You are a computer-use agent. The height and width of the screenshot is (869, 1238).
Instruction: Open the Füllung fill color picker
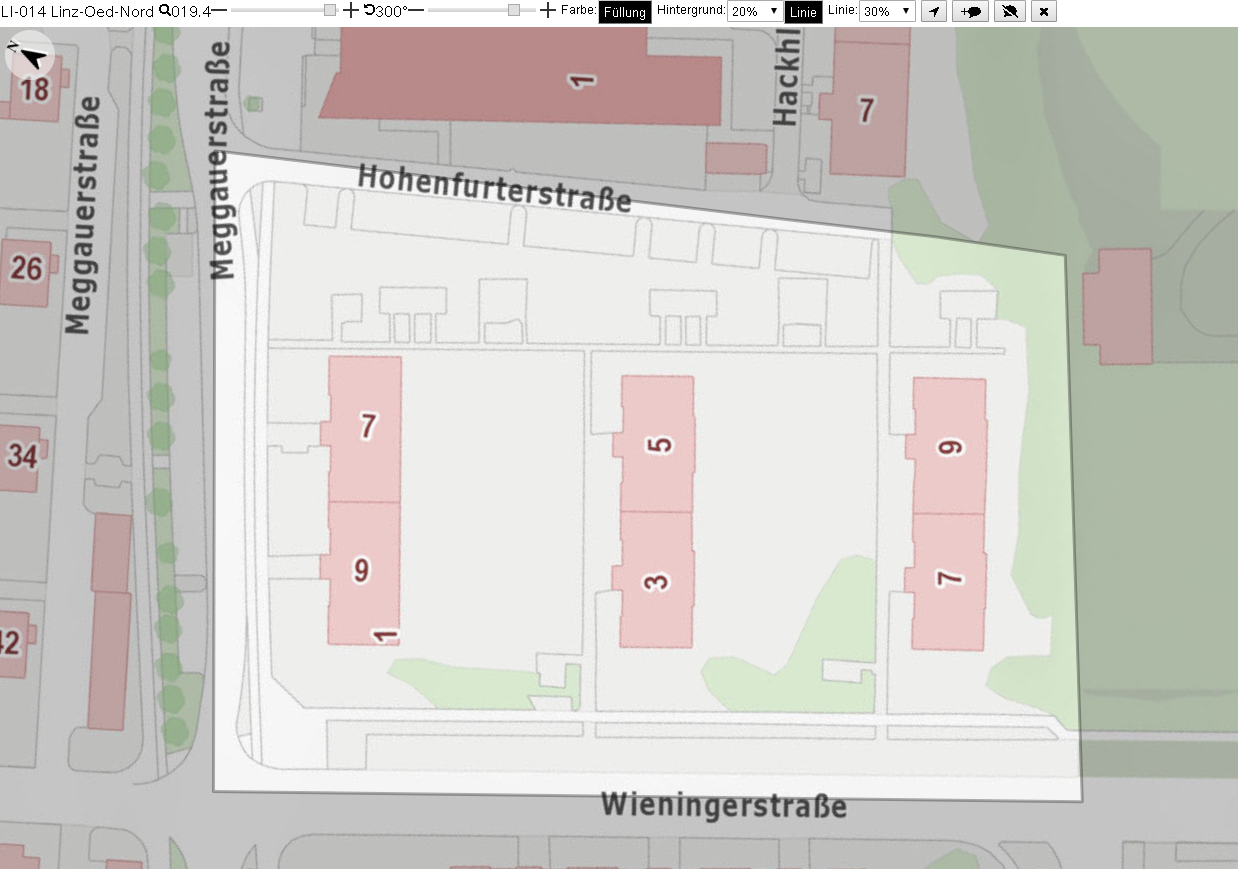click(625, 12)
